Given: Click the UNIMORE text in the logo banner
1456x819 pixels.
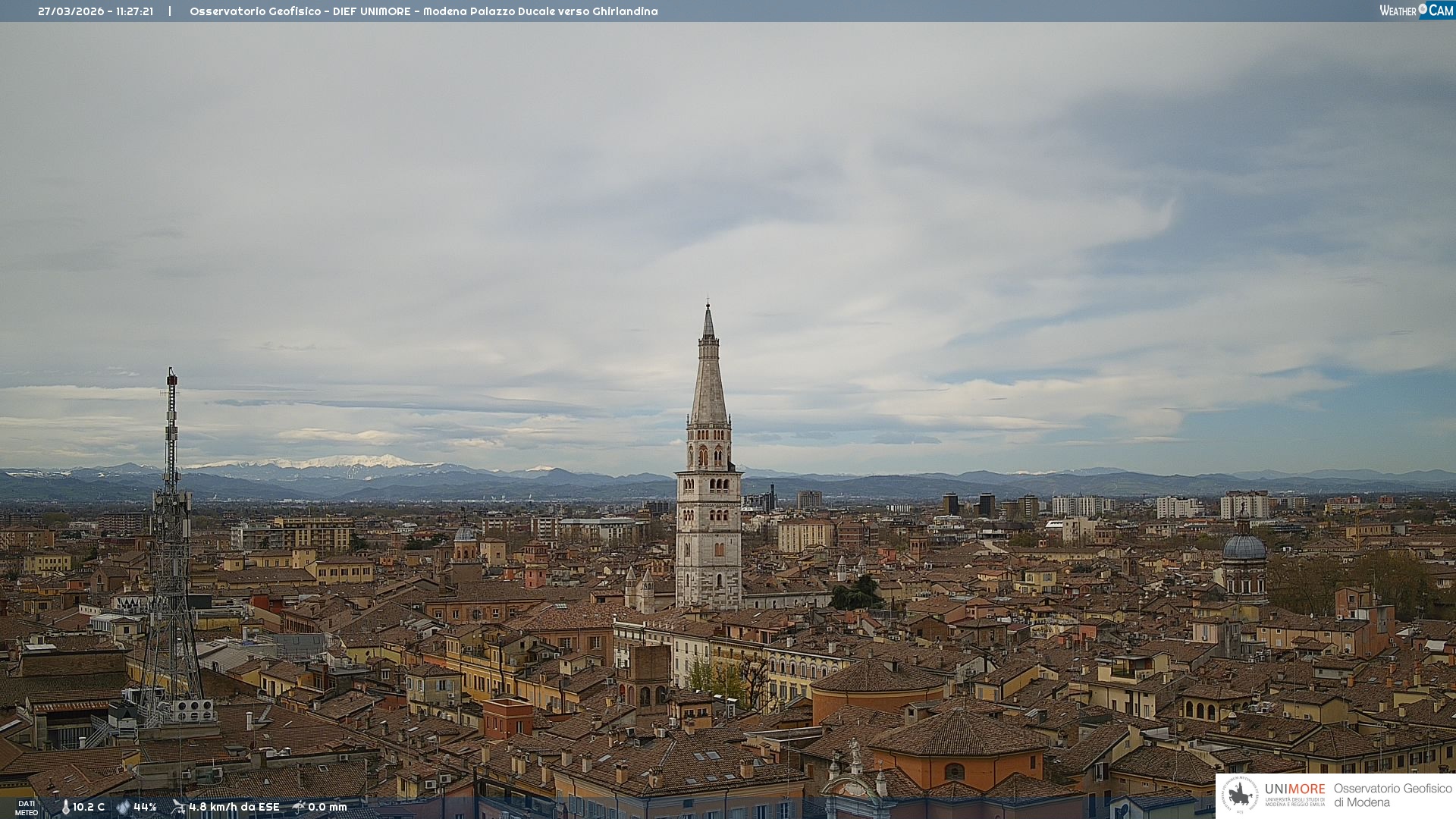Looking at the screenshot, I should (x=1294, y=789).
